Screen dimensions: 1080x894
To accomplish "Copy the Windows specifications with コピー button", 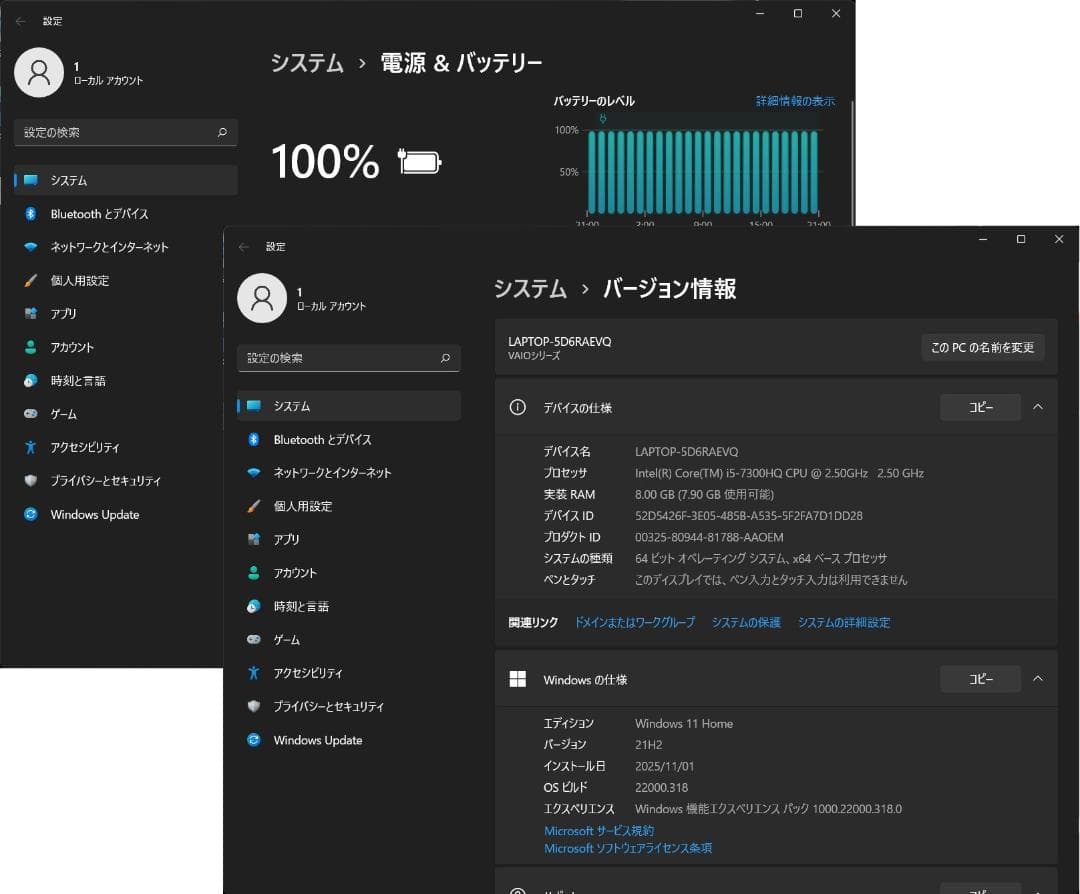I will tap(980, 679).
